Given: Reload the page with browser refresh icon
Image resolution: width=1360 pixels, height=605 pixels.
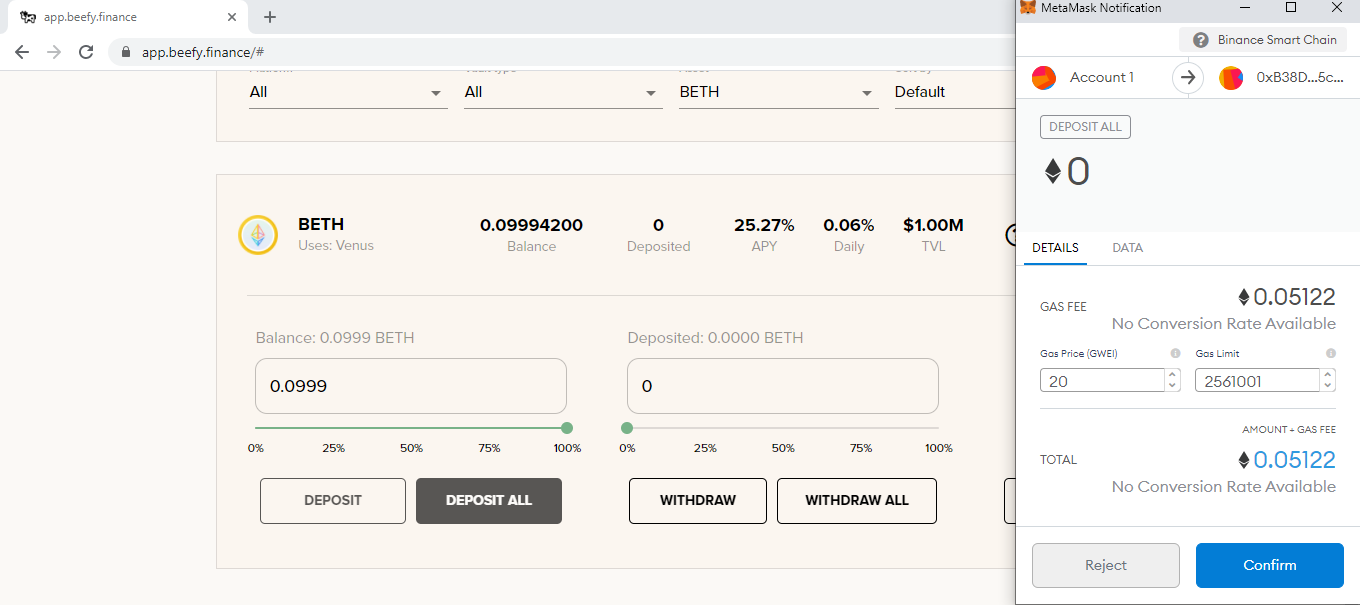Looking at the screenshot, I should click(86, 52).
